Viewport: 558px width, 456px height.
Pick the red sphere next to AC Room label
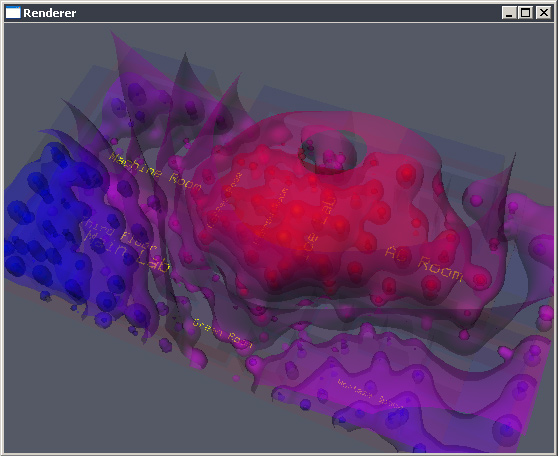[431, 285]
